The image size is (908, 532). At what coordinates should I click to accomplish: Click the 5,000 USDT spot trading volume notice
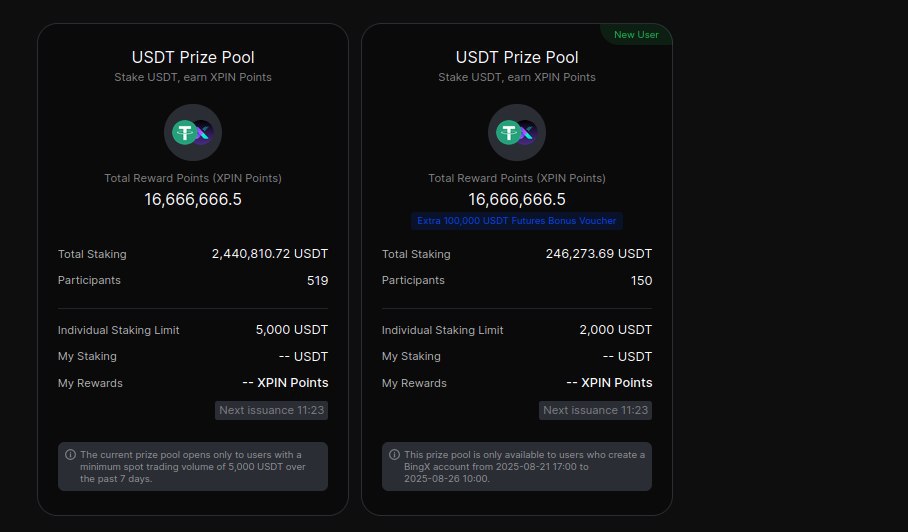click(x=193, y=467)
